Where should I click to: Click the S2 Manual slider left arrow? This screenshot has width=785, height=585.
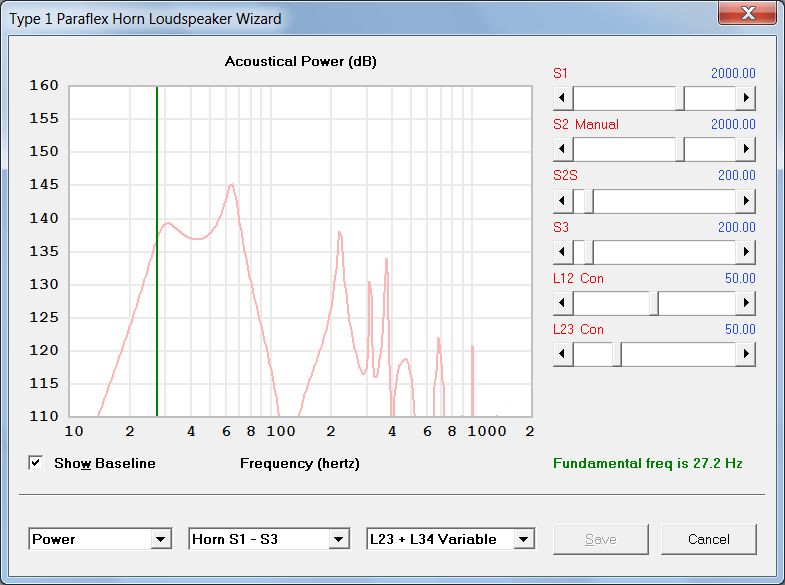pos(563,149)
